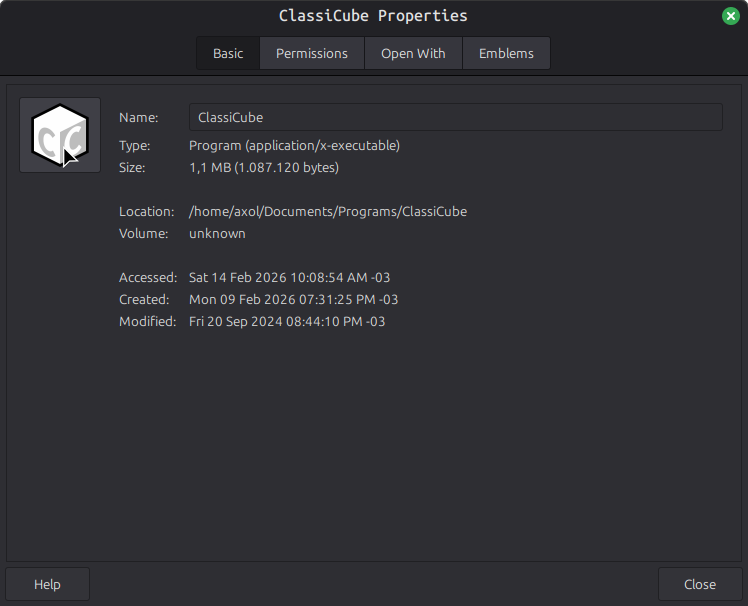The width and height of the screenshot is (748, 606).
Task: Click the /home/axol/Documents/Programs/ClassiCube location path
Action: click(x=328, y=211)
